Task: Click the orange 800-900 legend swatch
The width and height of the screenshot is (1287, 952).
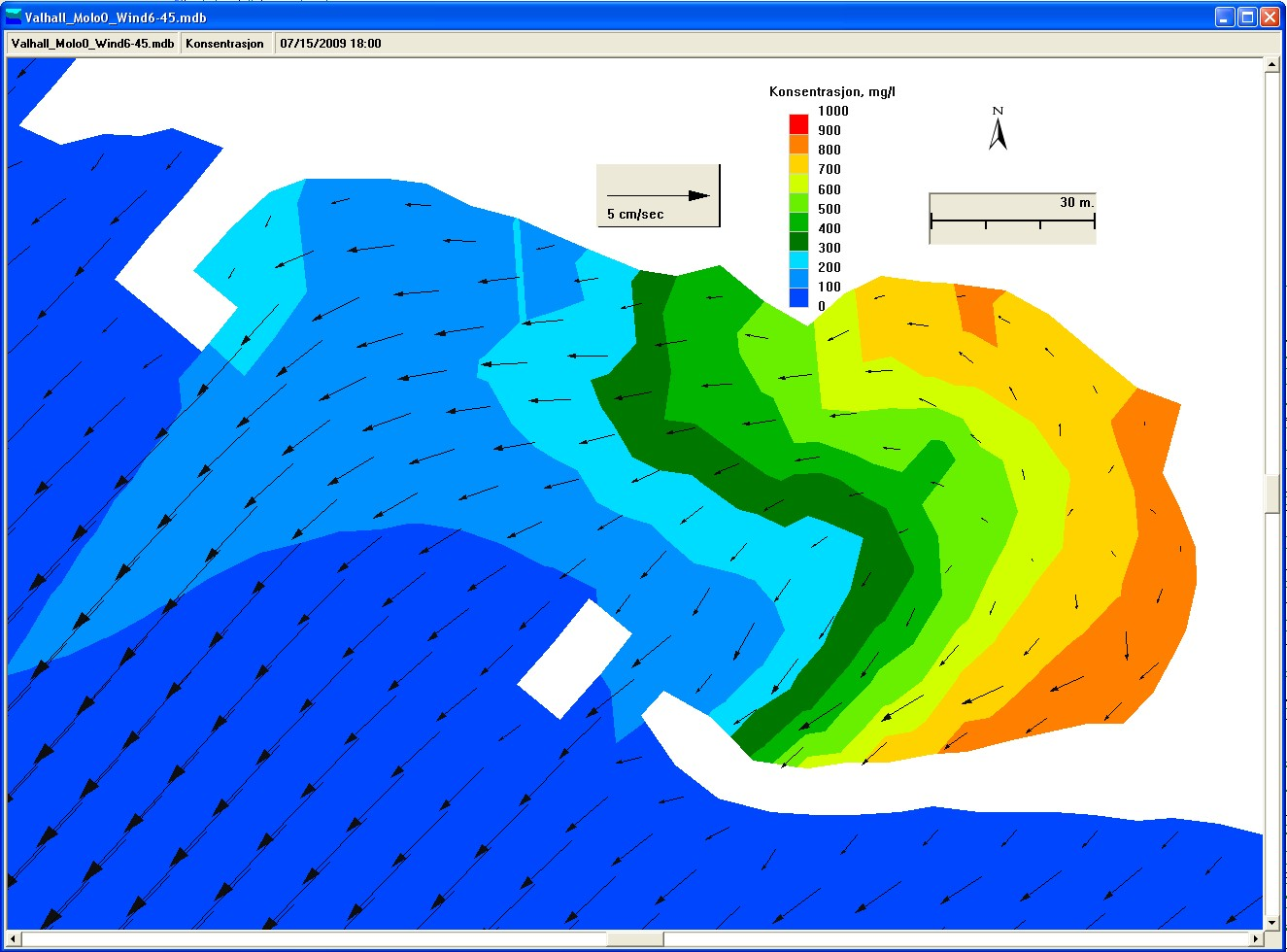Action: coord(798,143)
